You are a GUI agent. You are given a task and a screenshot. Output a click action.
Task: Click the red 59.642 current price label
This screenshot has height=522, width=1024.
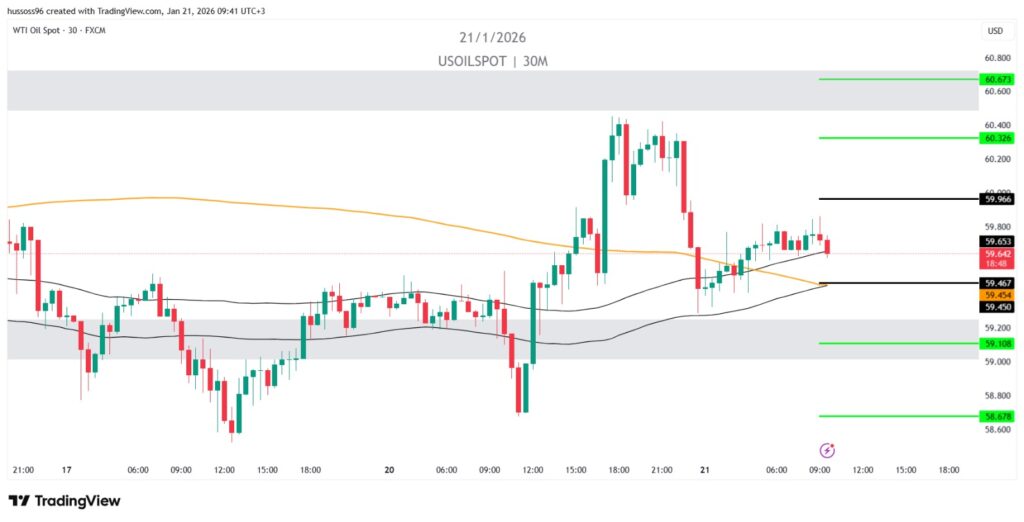point(999,253)
